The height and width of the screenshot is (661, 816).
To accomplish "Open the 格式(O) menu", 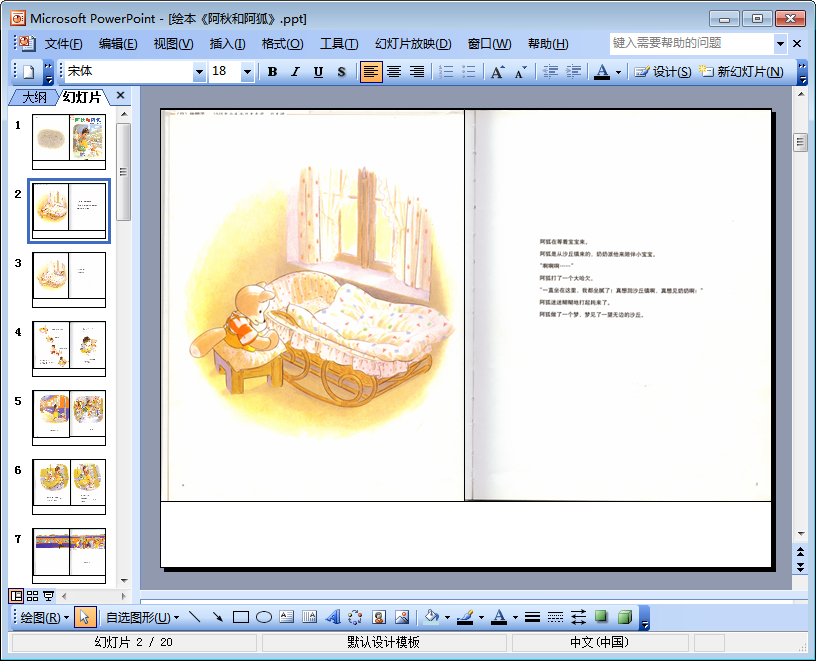I will pos(283,44).
